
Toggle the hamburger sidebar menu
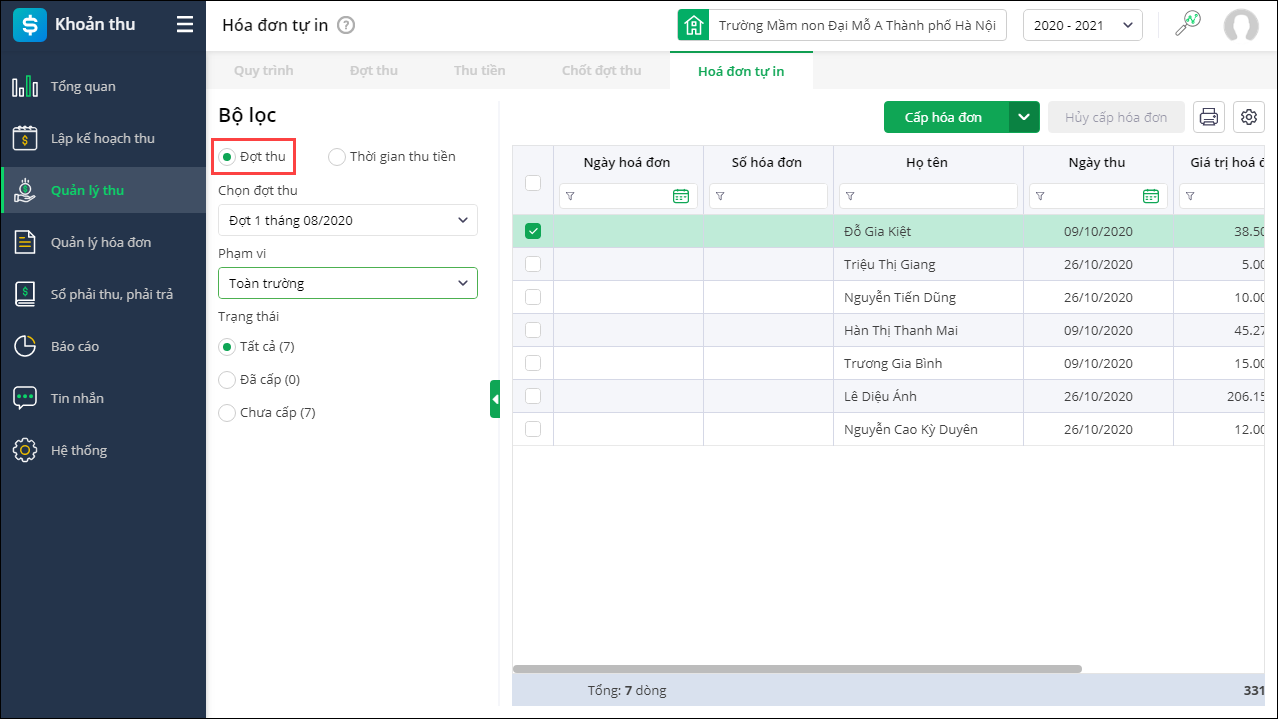pyautogui.click(x=185, y=25)
